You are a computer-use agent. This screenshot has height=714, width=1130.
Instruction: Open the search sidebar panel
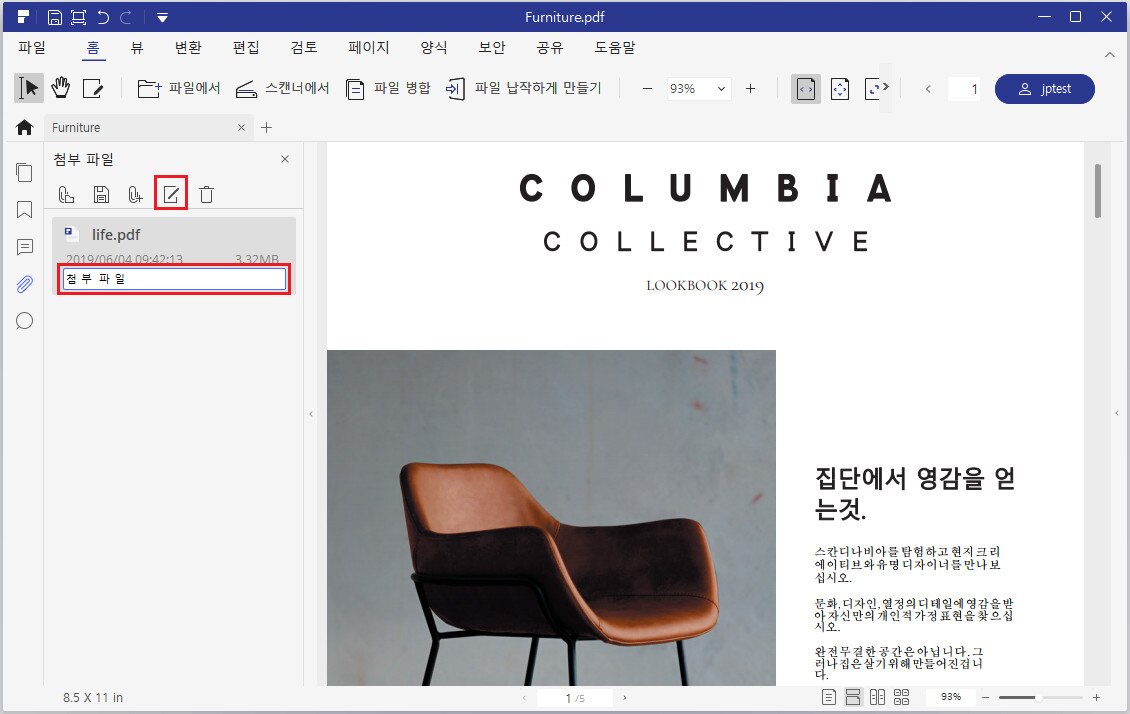(25, 321)
